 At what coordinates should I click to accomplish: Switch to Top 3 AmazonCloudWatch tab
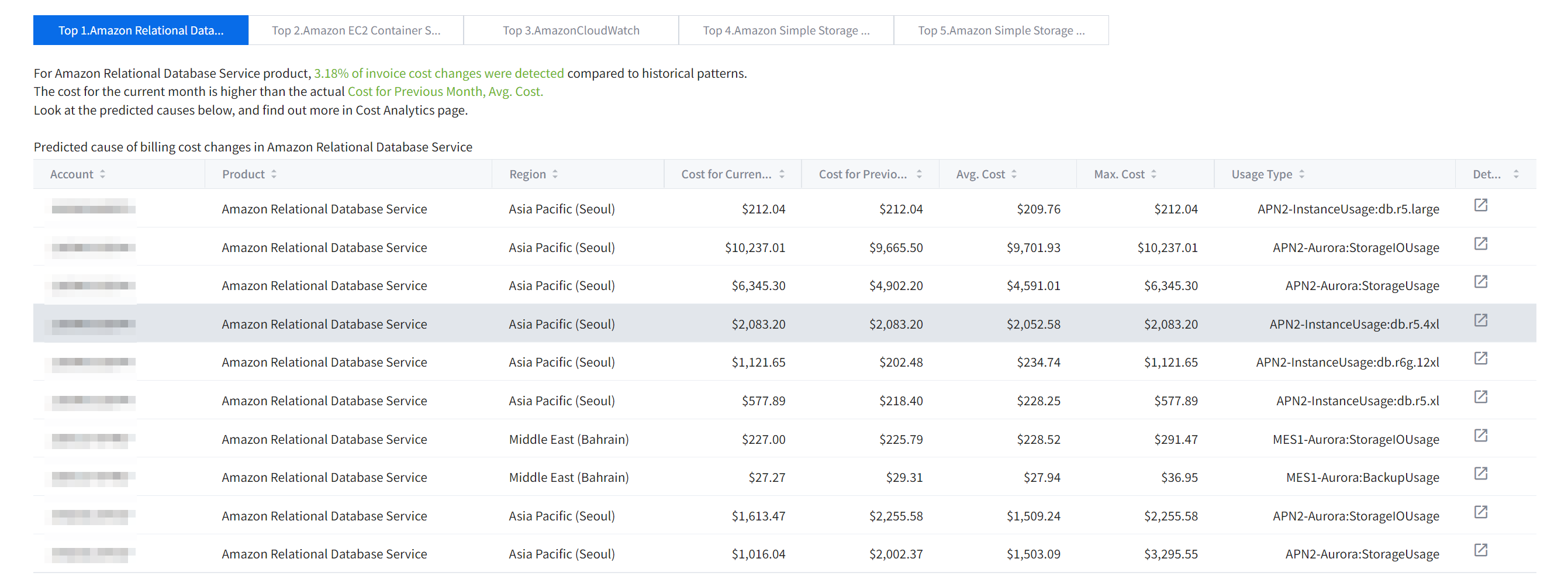(x=571, y=30)
